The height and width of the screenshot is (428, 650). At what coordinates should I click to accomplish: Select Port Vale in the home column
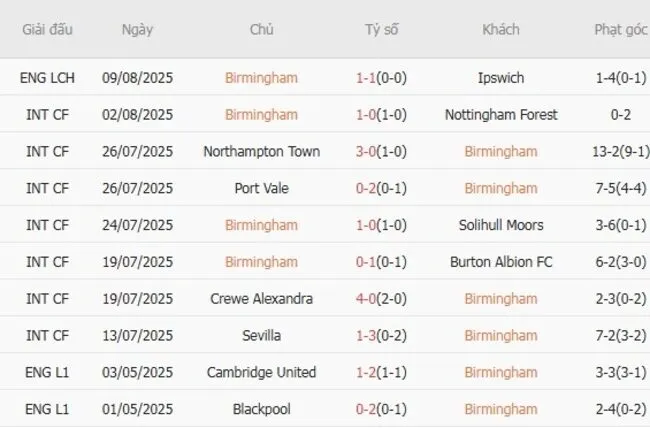pyautogui.click(x=261, y=188)
